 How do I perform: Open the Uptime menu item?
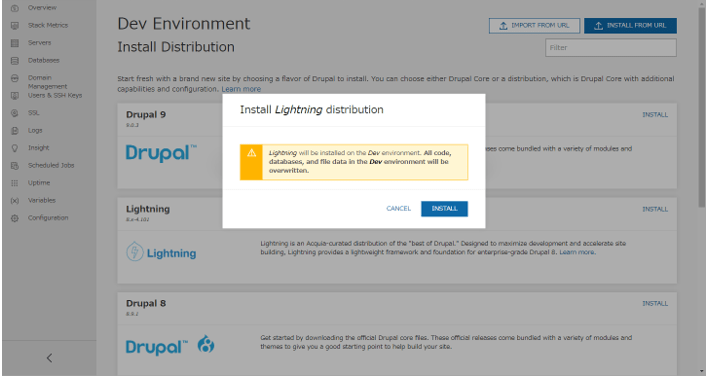tap(39, 183)
